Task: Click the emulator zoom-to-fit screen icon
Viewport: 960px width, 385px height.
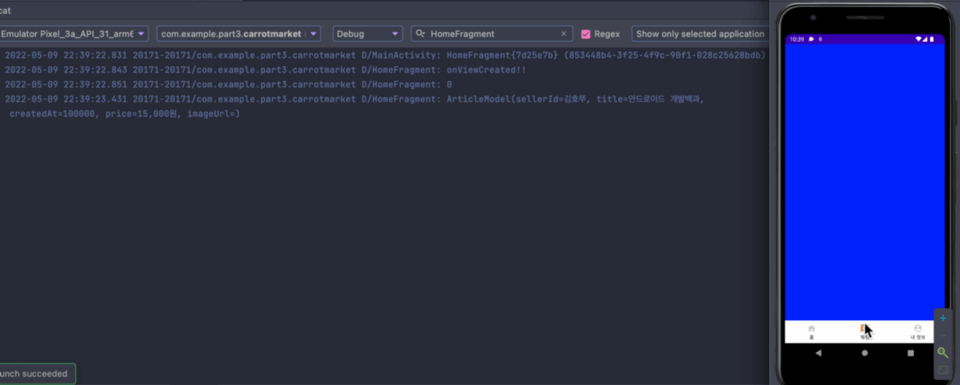Action: [x=943, y=370]
